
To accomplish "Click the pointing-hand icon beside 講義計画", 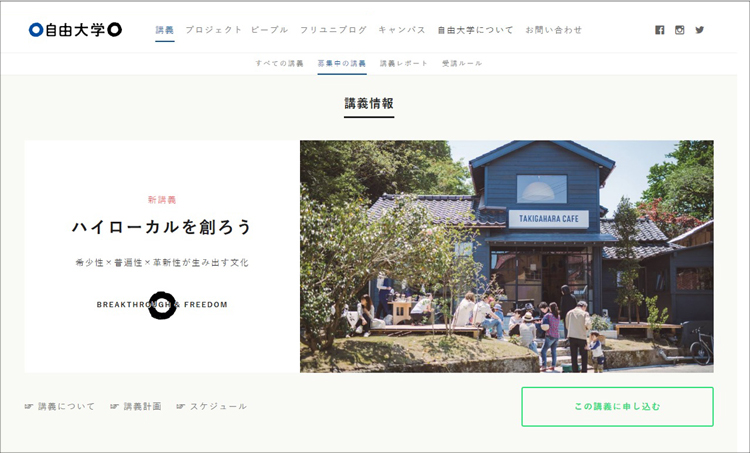I will tap(114, 407).
